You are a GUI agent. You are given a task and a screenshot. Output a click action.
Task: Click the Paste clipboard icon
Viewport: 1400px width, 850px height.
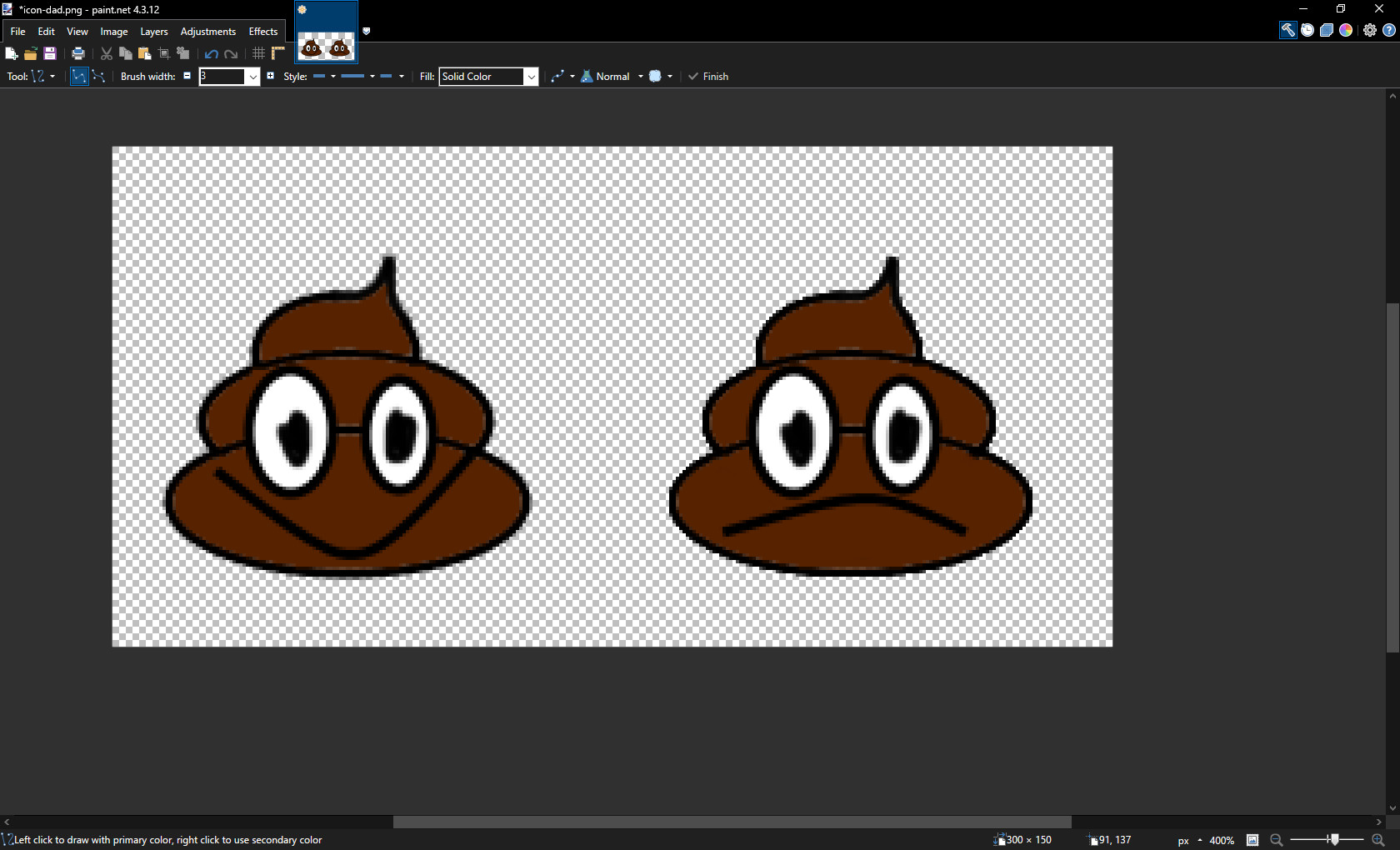[145, 53]
